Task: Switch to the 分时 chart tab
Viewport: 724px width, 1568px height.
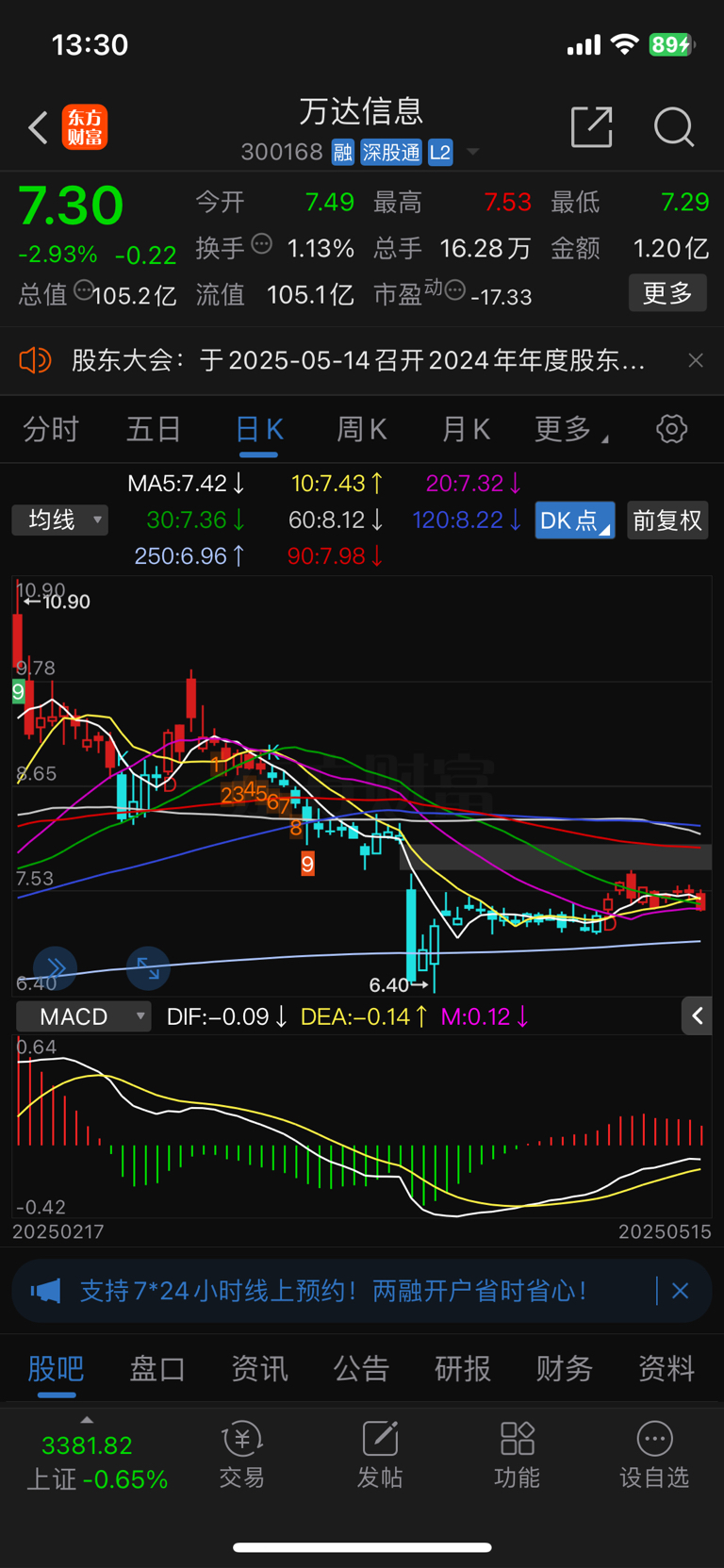Action: coord(51,430)
